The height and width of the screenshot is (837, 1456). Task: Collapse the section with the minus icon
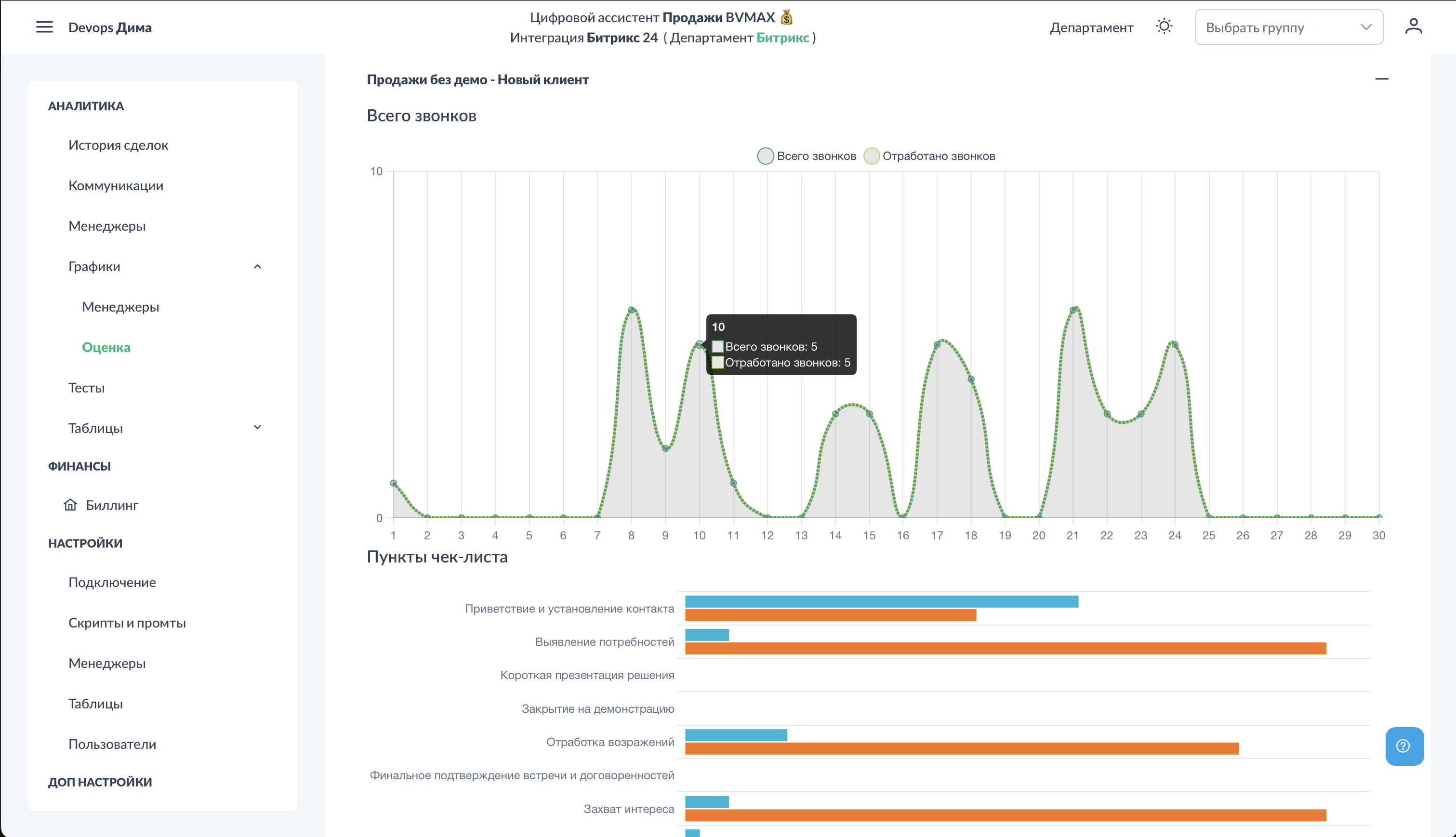pyautogui.click(x=1381, y=79)
